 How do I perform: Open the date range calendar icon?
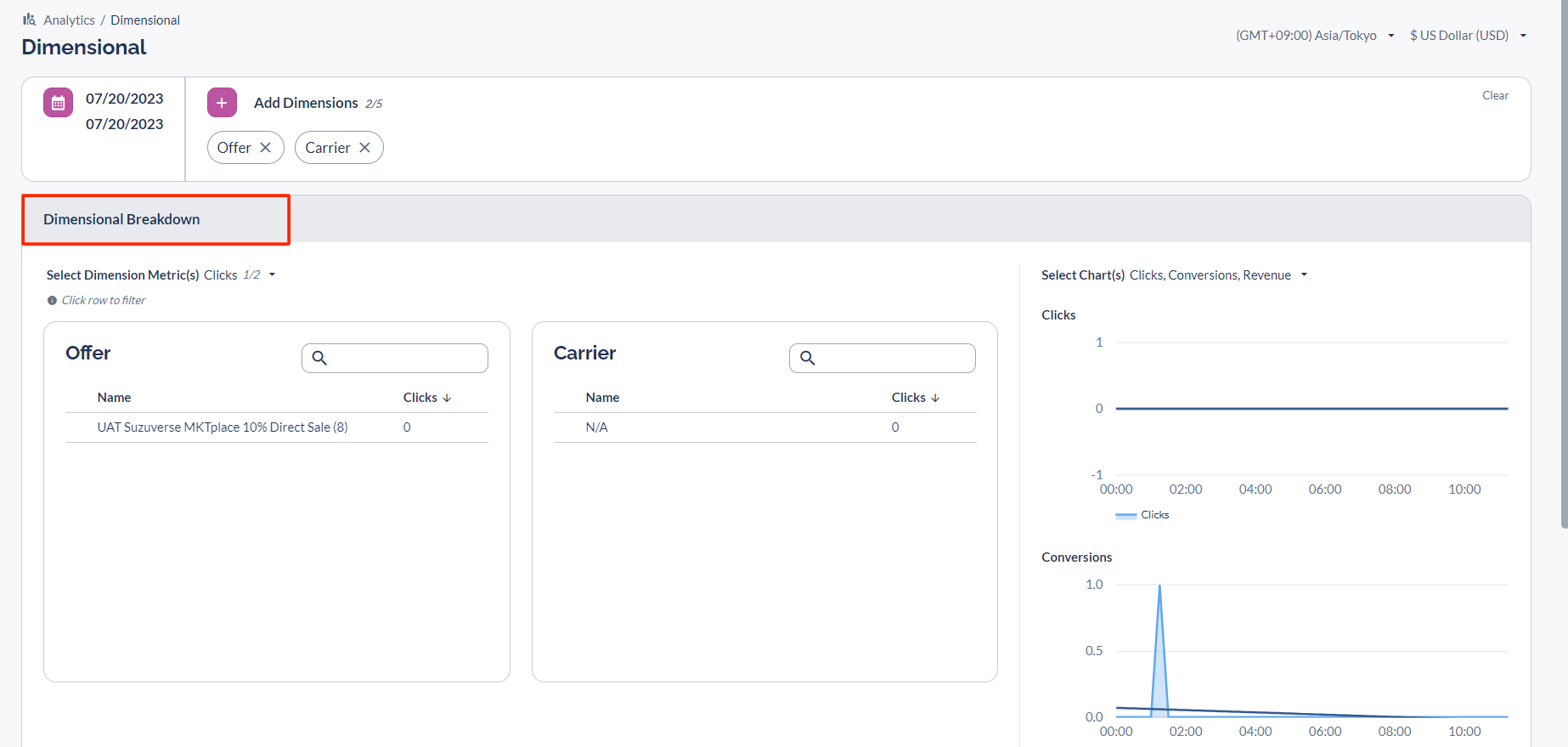click(x=58, y=103)
